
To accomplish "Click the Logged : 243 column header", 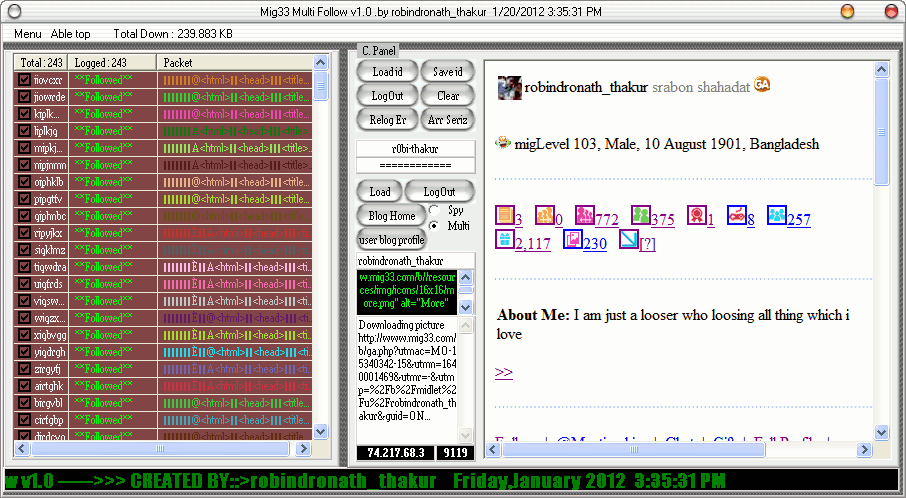I will [113, 62].
